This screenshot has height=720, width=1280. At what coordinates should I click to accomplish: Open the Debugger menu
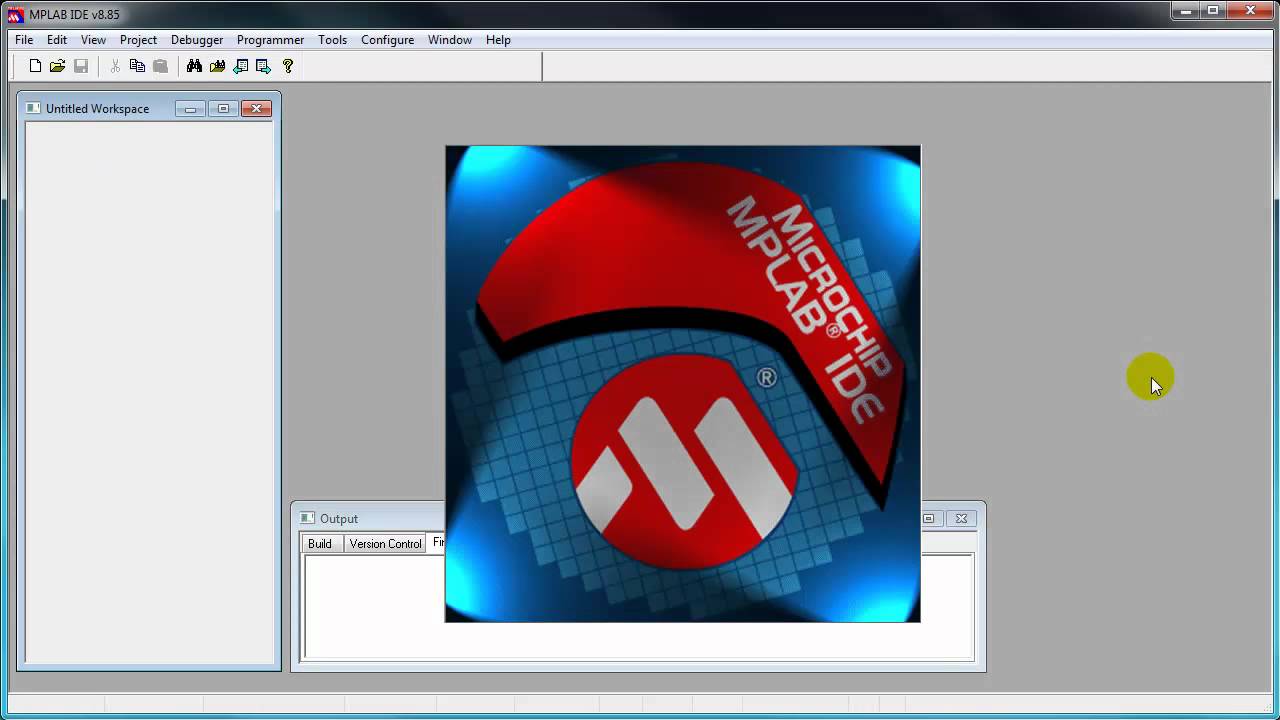pyautogui.click(x=197, y=40)
